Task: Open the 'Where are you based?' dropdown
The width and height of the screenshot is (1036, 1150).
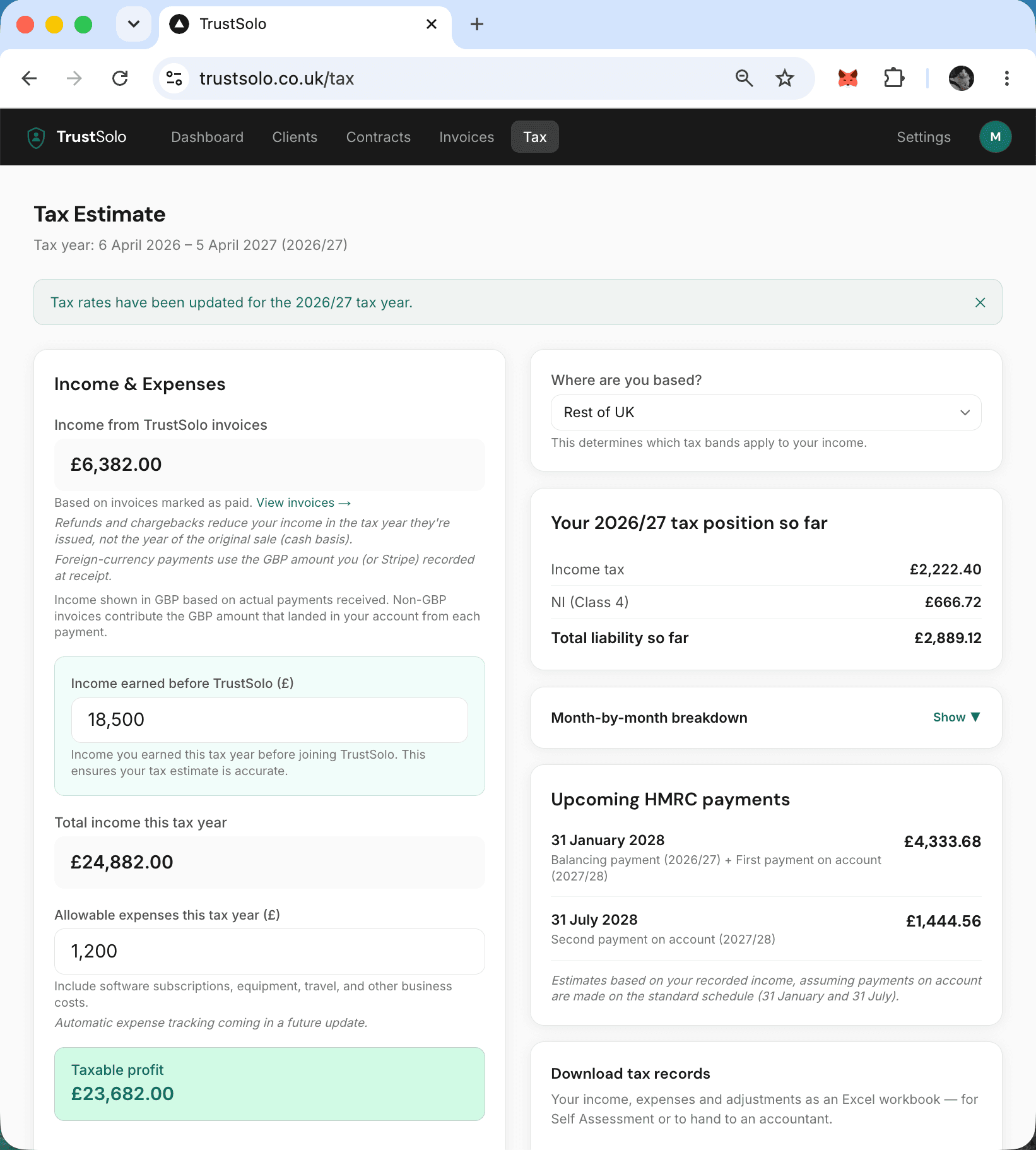Action: tap(766, 413)
